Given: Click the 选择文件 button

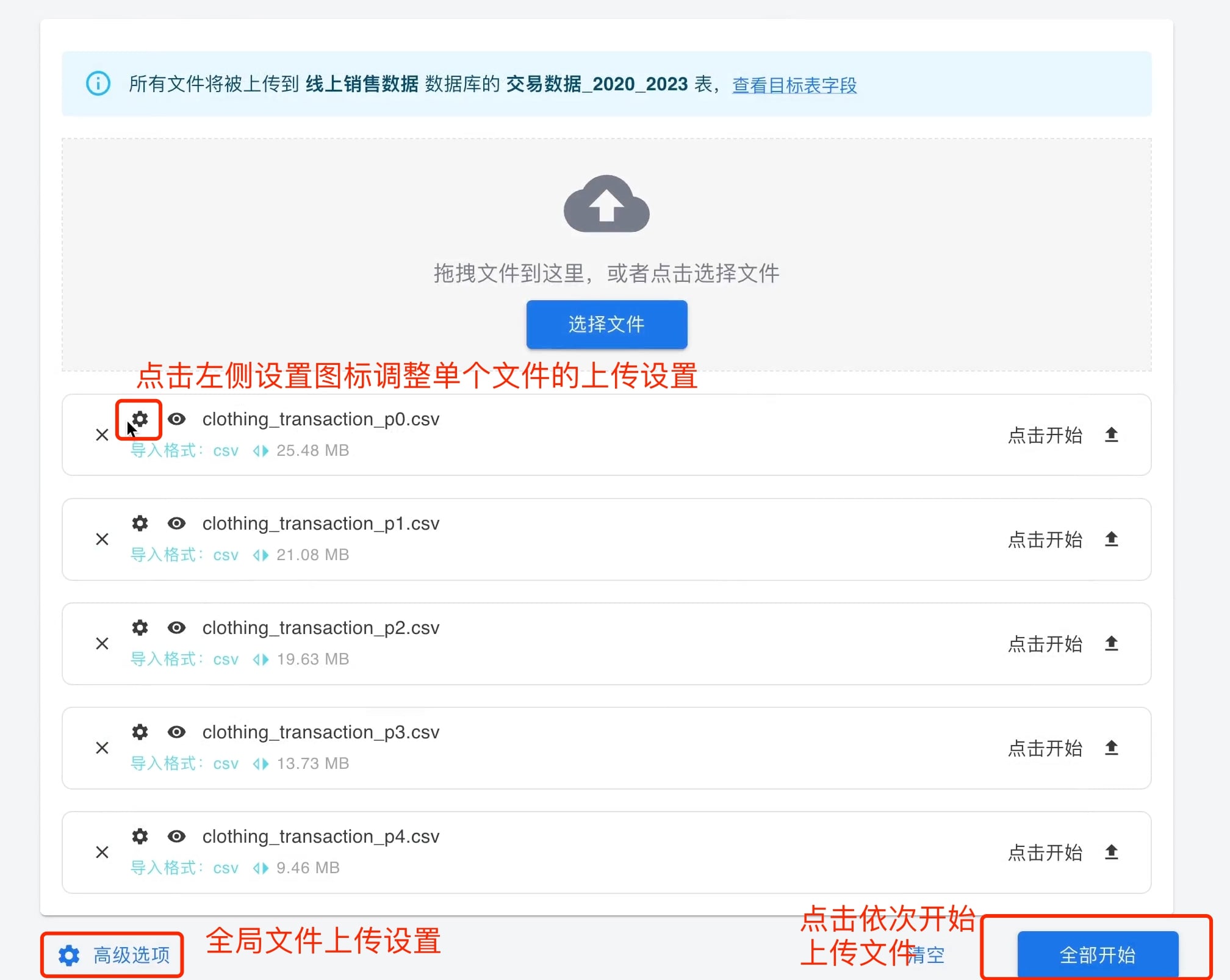Looking at the screenshot, I should (606, 325).
